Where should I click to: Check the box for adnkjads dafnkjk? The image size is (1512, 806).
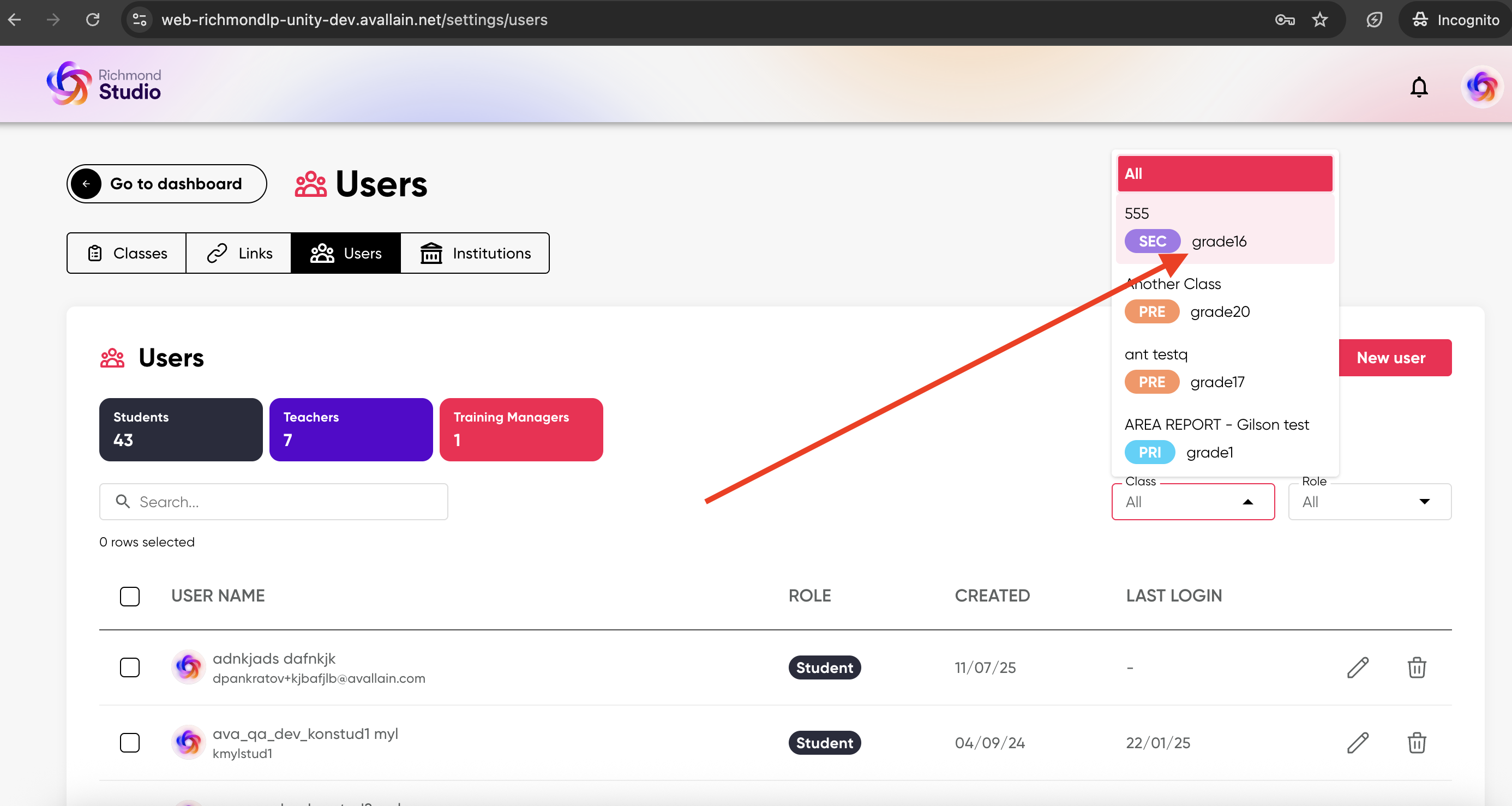(x=130, y=667)
